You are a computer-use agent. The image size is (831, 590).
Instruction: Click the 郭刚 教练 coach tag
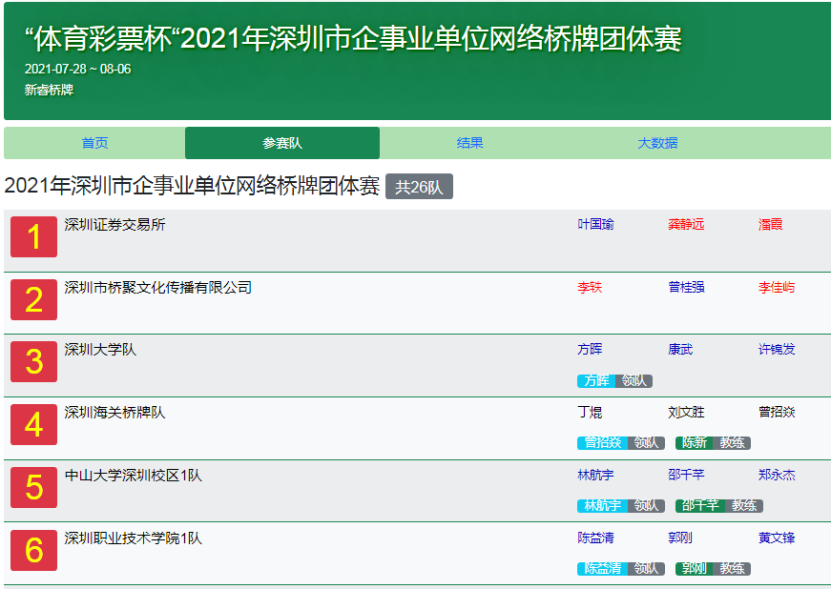713,568
